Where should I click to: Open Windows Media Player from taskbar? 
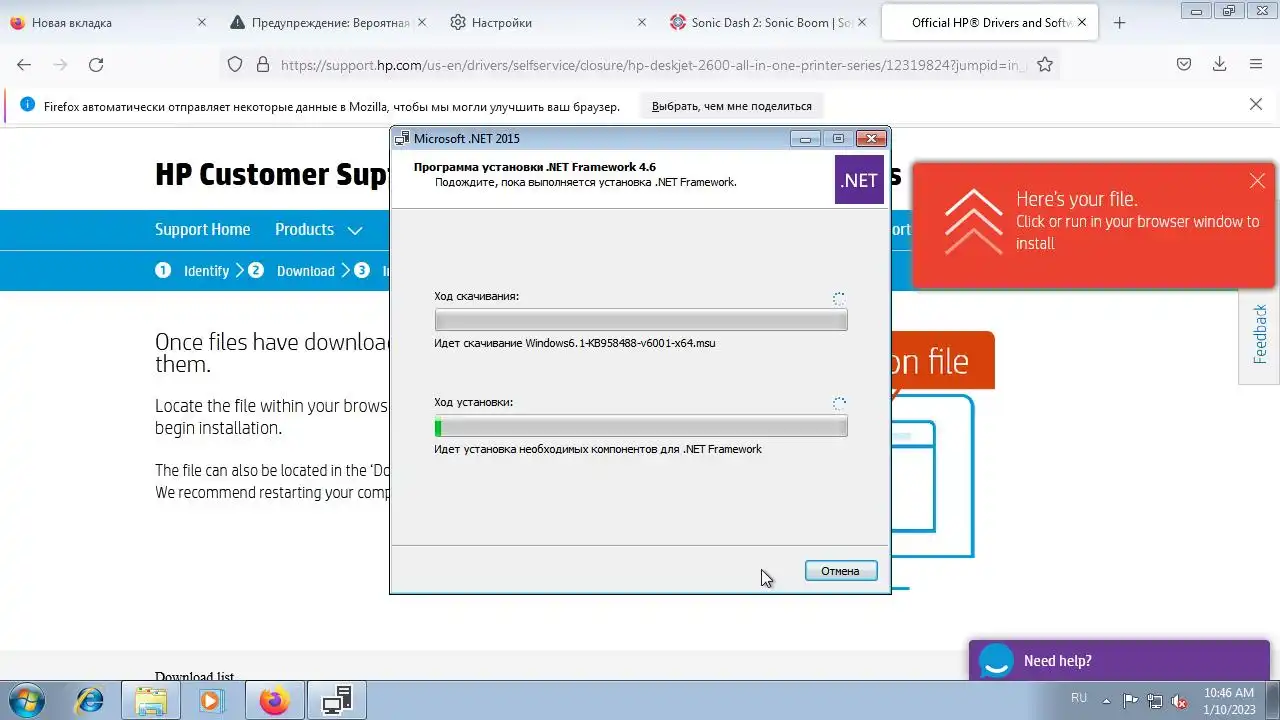click(x=210, y=700)
